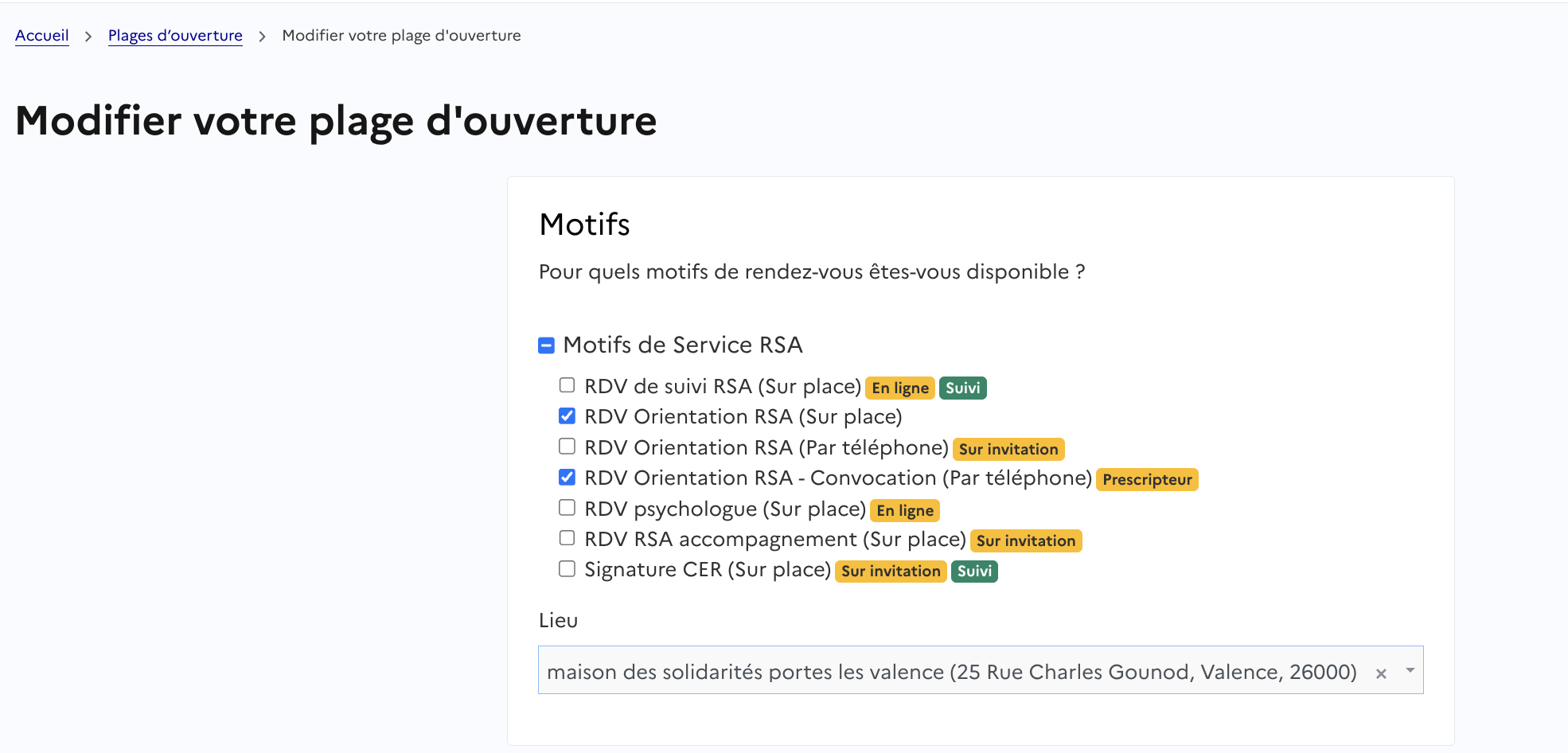Select RDV psychologue (Sur place) checkbox
Screen dimensions: 1568x753
point(567,508)
